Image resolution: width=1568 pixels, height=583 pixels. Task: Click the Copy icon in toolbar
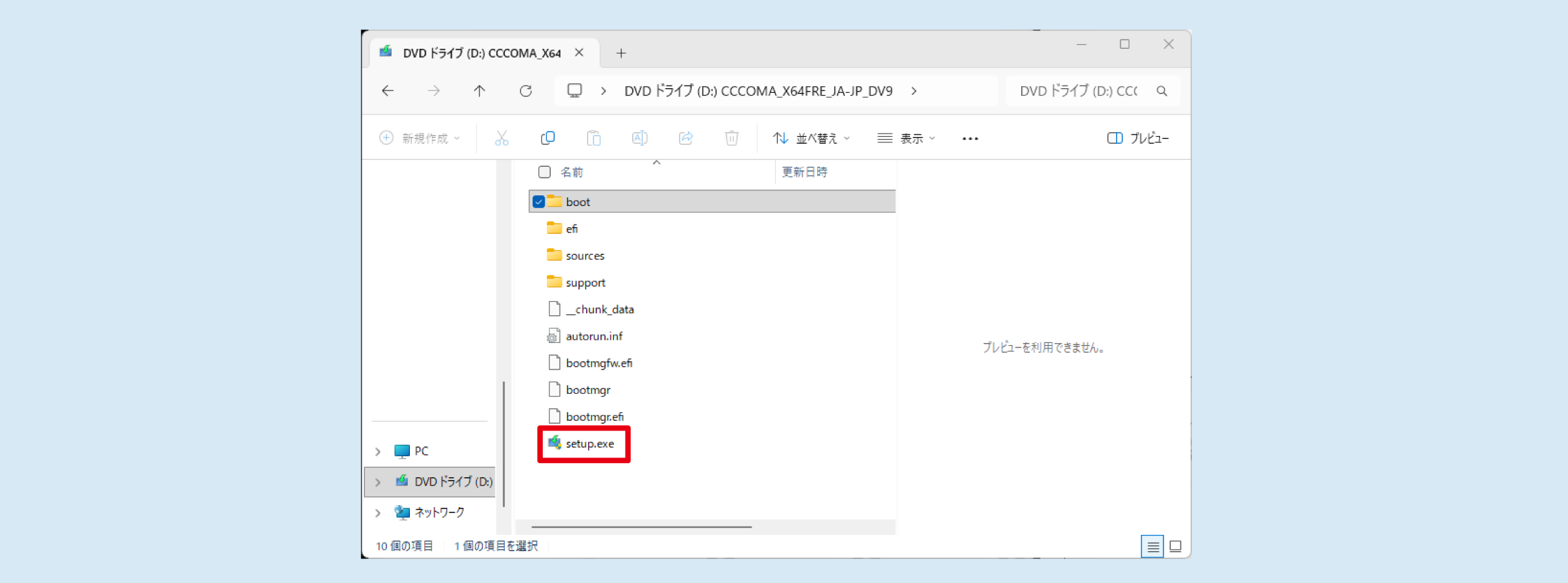coord(548,138)
